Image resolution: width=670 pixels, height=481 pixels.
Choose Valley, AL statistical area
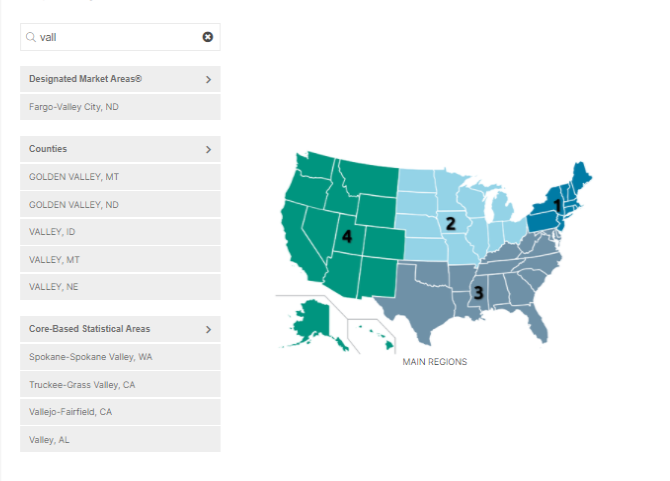[x=120, y=439]
